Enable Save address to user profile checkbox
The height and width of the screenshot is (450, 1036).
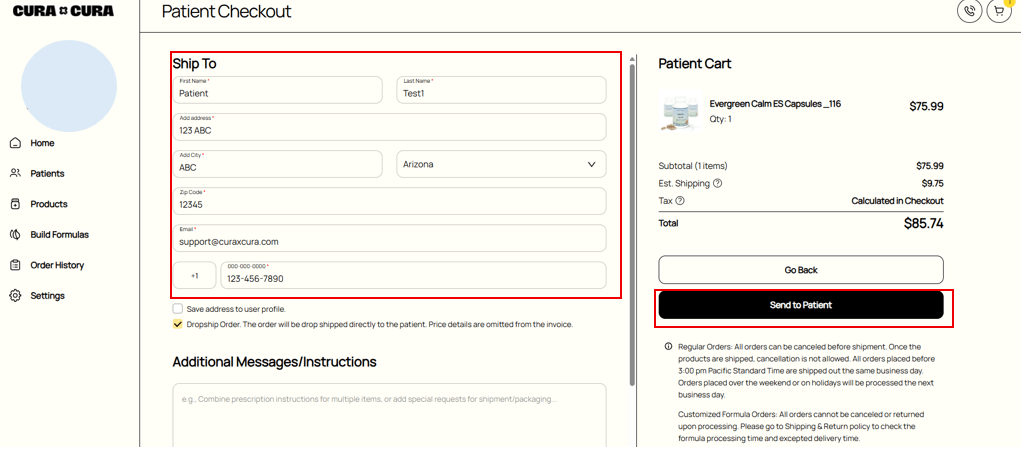coord(178,309)
